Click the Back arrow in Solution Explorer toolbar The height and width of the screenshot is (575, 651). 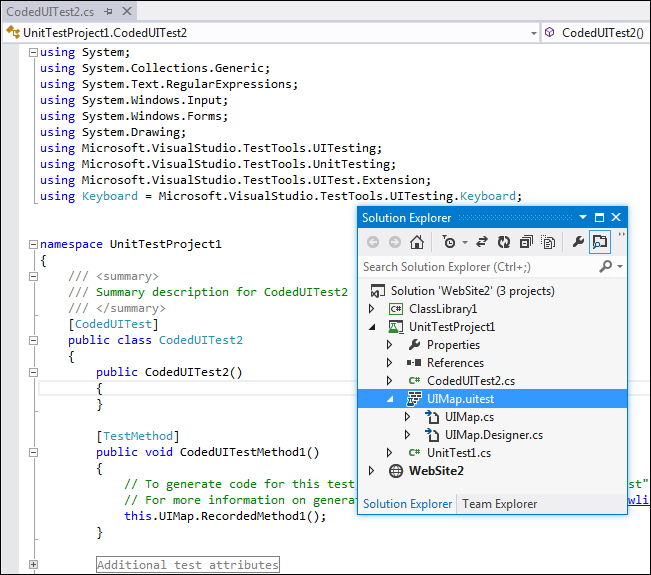(373, 242)
